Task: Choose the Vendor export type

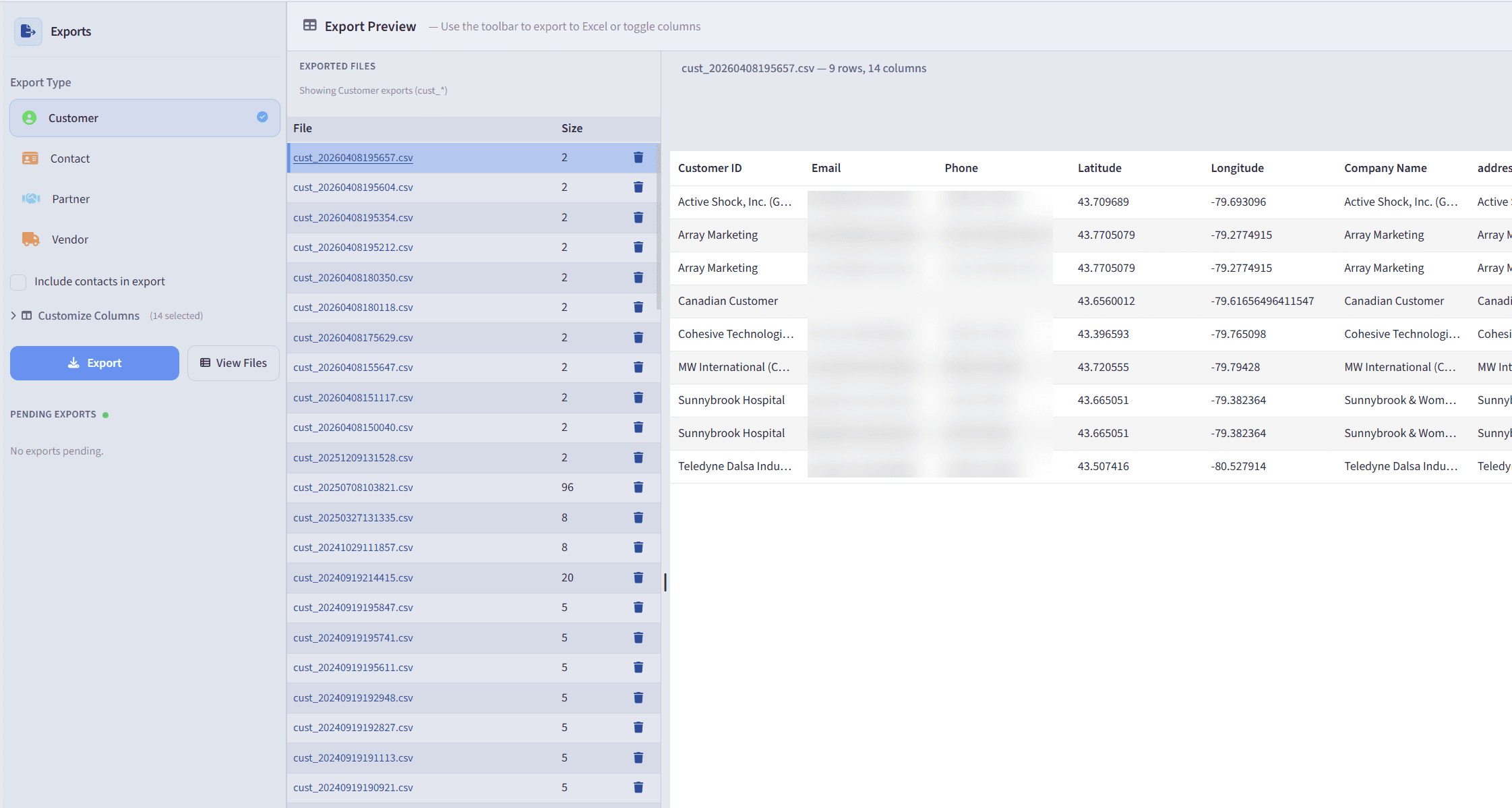Action: click(x=145, y=239)
